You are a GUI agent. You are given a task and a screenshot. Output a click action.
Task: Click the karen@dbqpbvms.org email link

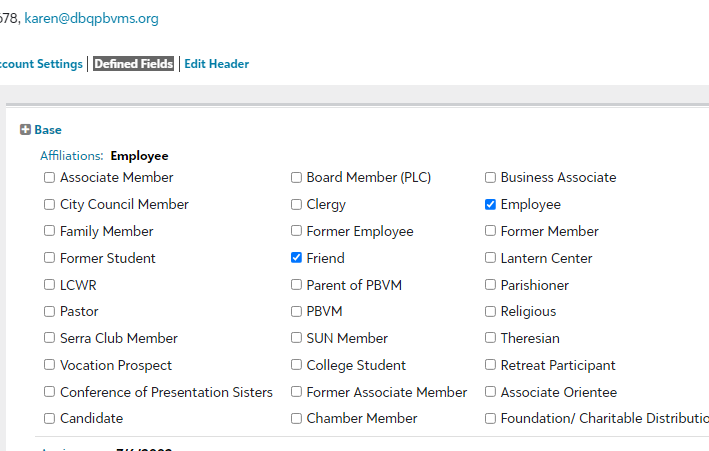click(91, 18)
